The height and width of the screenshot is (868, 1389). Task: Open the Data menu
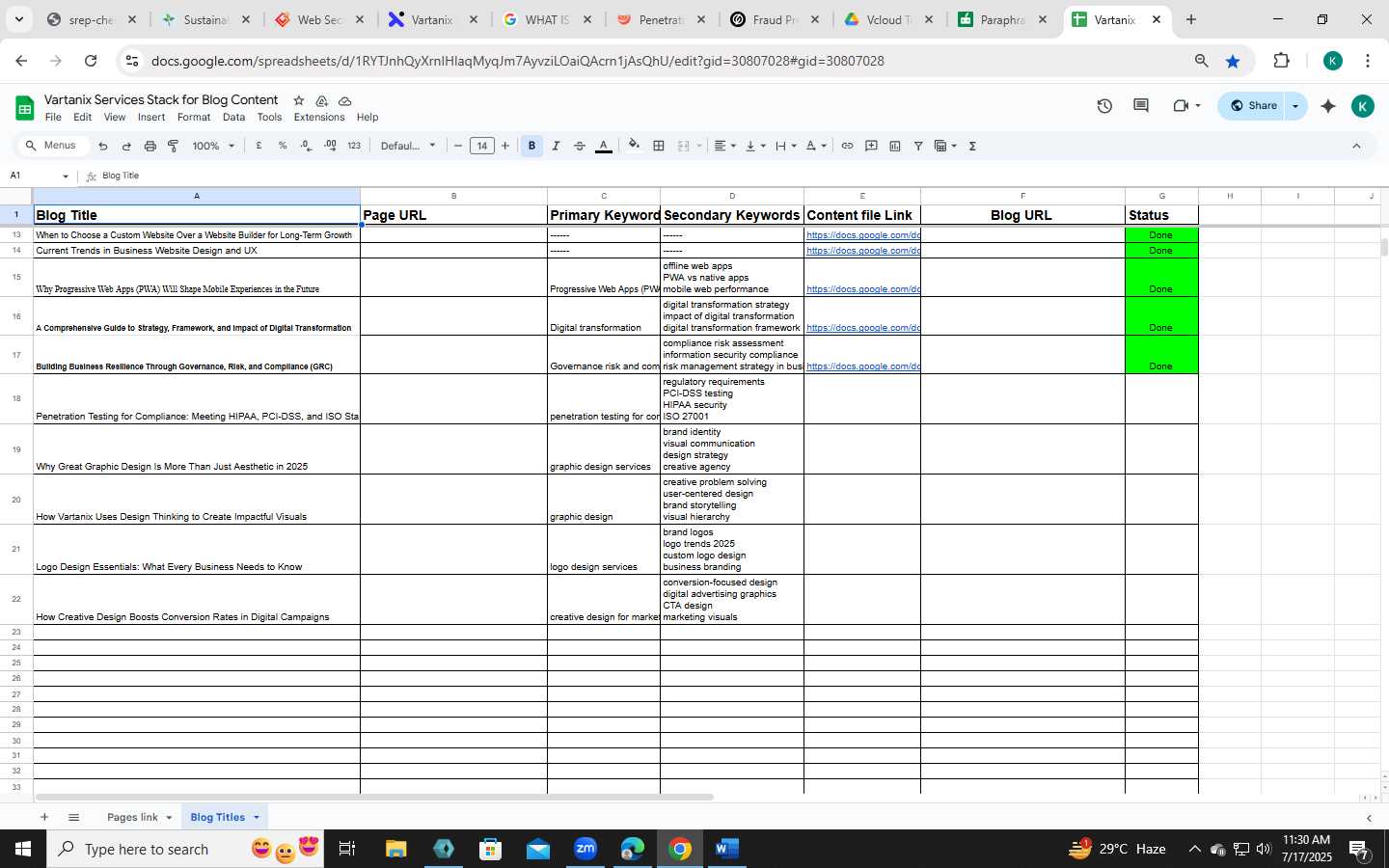click(x=233, y=118)
